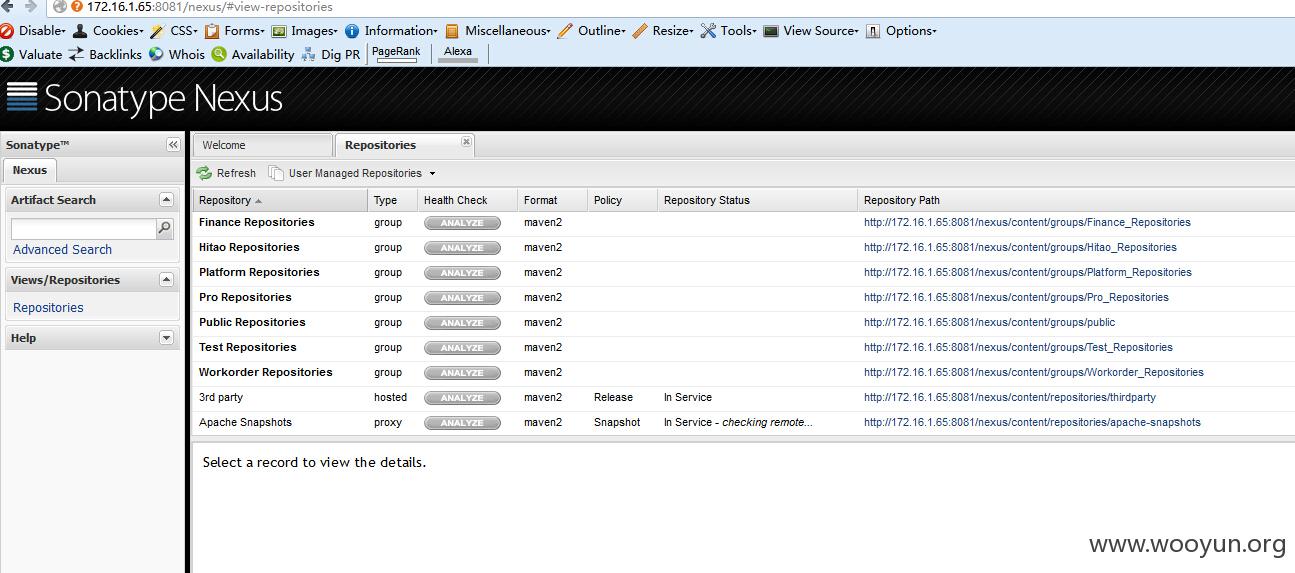1295x573 pixels.
Task: Click the Refresh icon in repositories toolbar
Action: coord(204,173)
